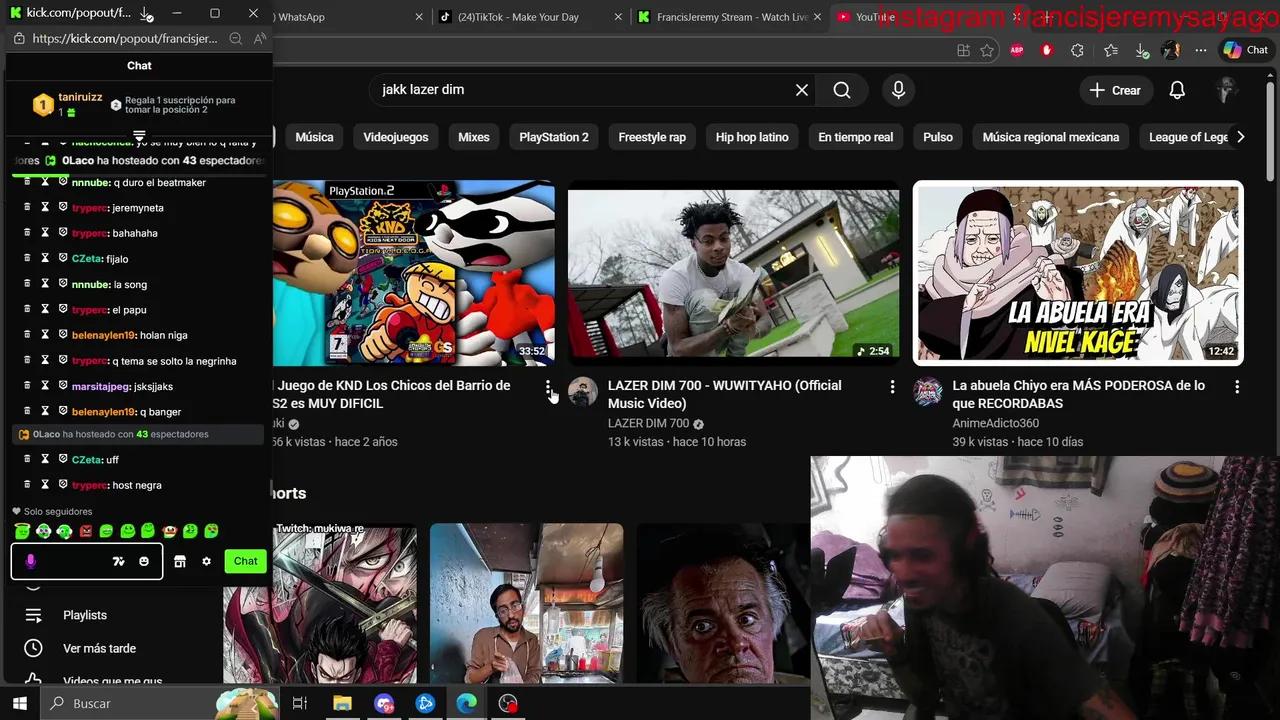Open the Kick chat shop icon
1280x720 pixels.
180,561
